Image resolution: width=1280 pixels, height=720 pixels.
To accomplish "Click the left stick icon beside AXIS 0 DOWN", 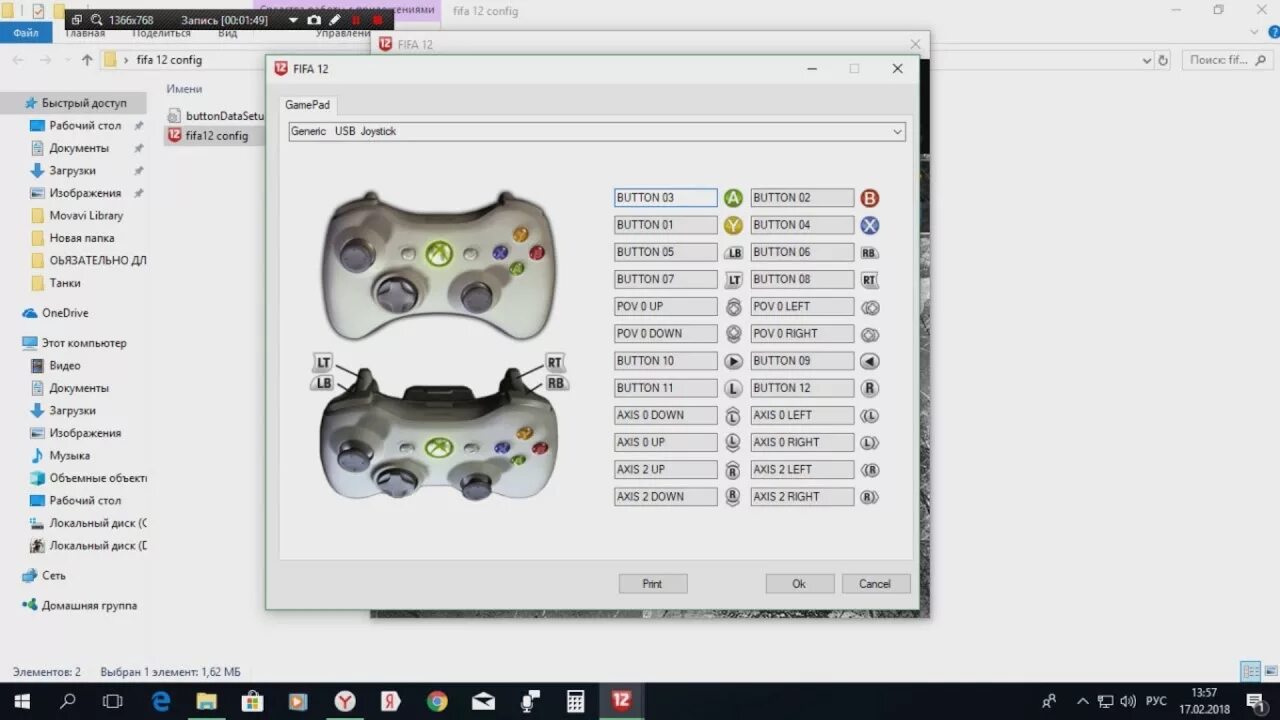I will click(734, 416).
